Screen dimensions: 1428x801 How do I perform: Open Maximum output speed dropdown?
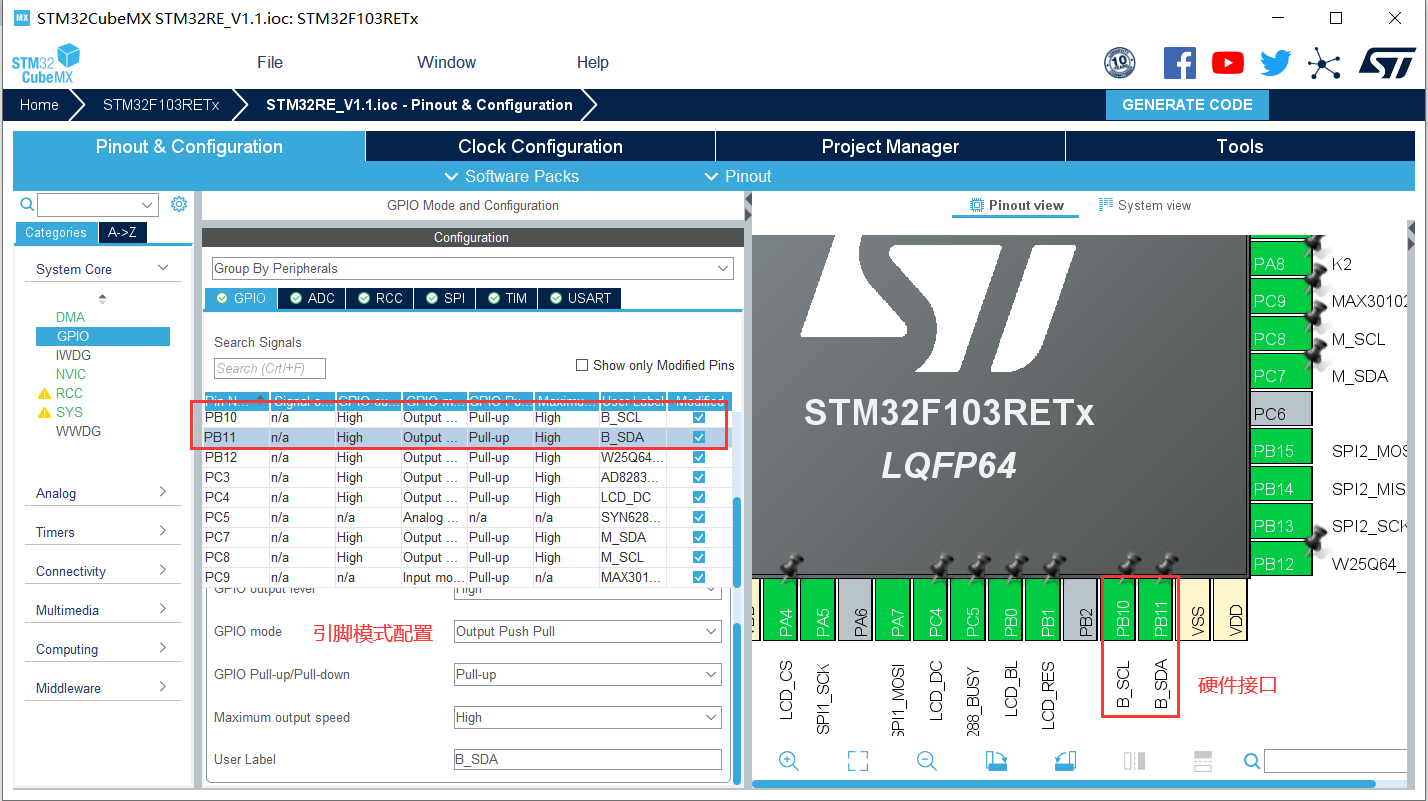tap(588, 717)
